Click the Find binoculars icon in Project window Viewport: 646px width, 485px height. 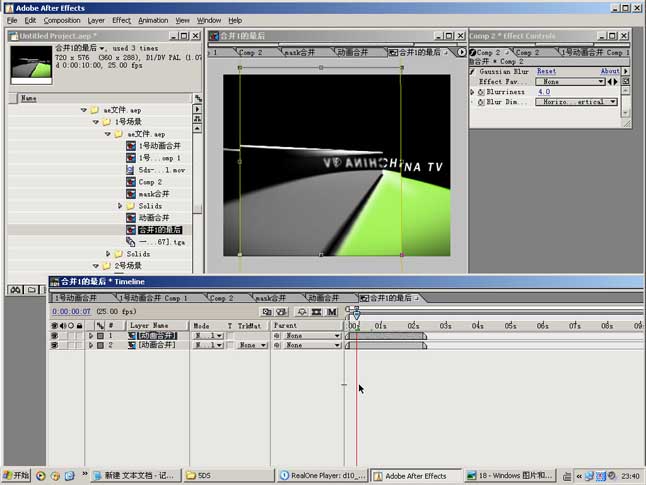(x=16, y=290)
